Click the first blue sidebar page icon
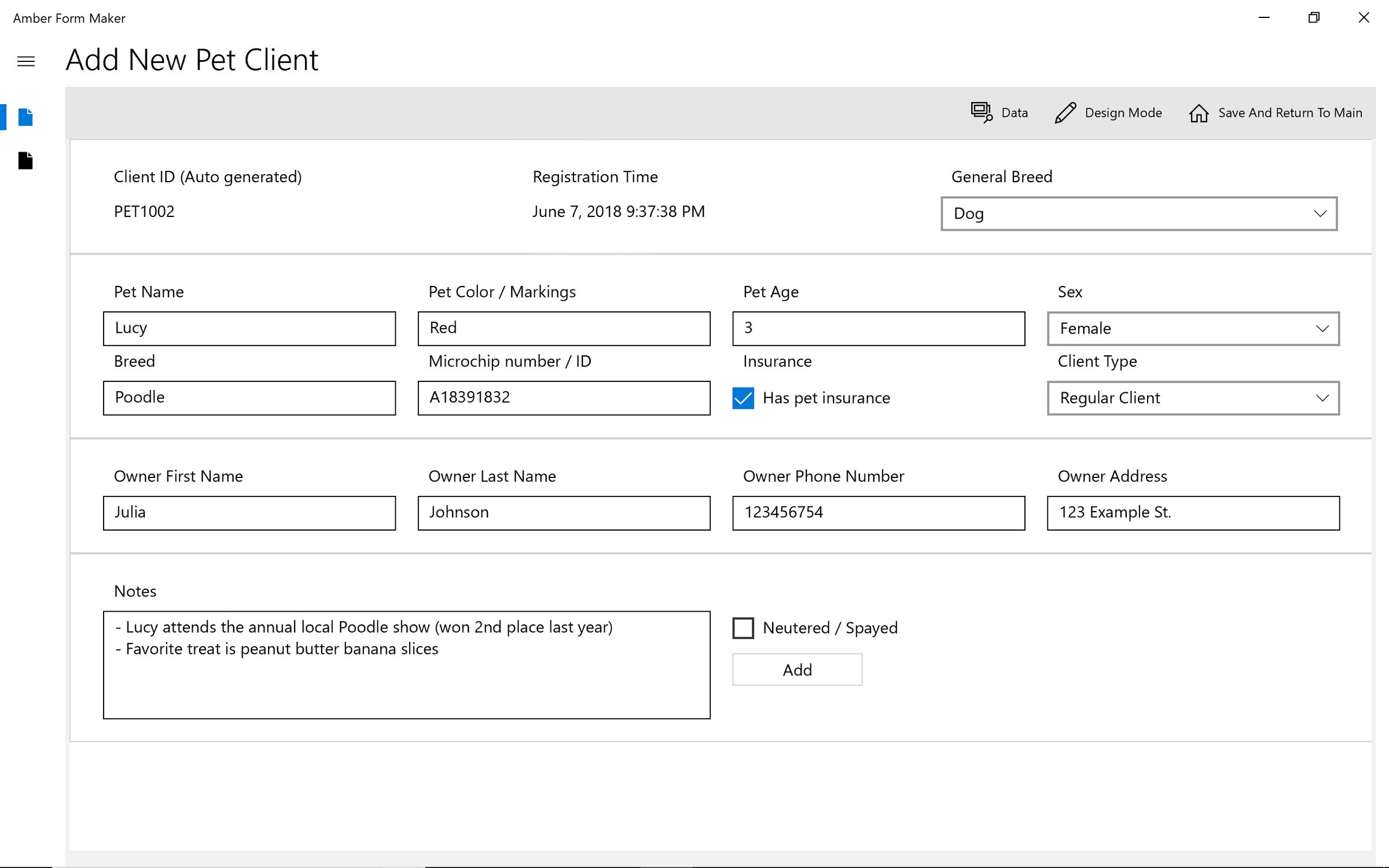 27,117
